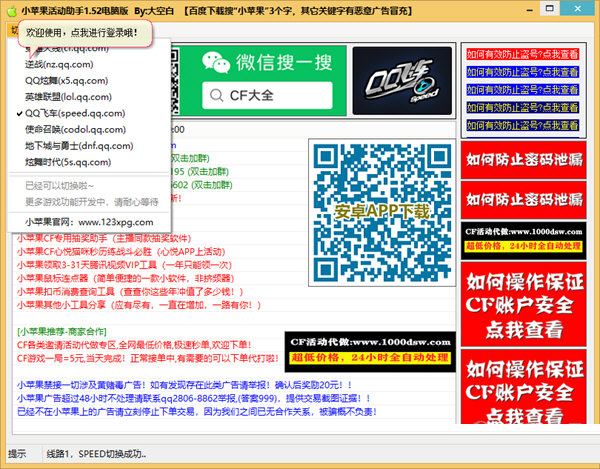Click [小苹果推荐-商家合作] heading

pyautogui.click(x=62, y=331)
